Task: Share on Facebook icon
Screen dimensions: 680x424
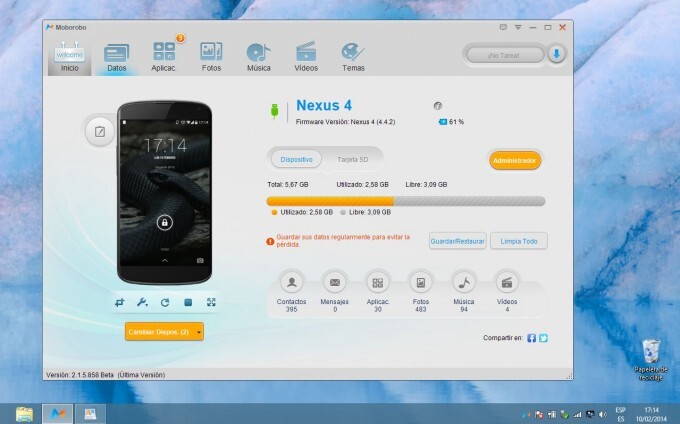Action: (531, 338)
